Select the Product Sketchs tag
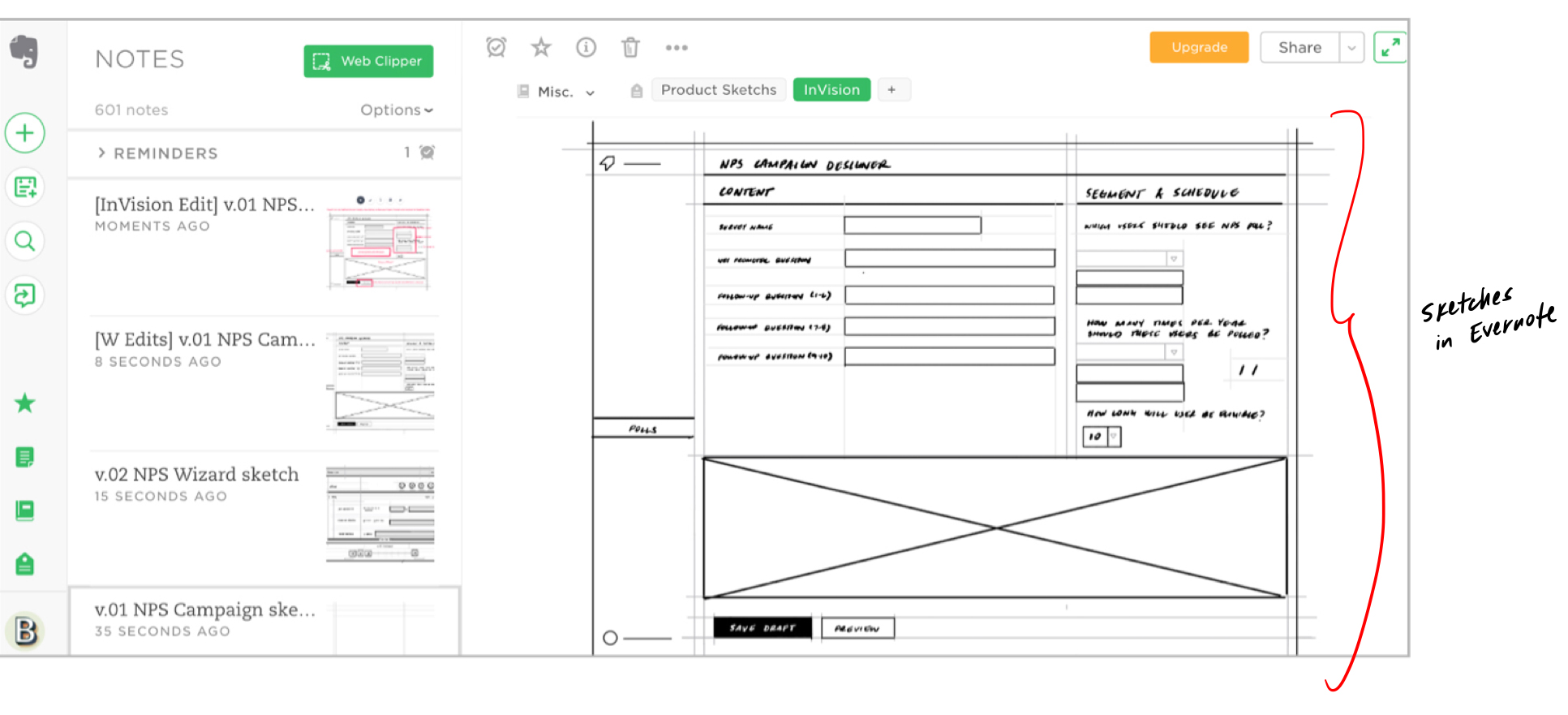The height and width of the screenshot is (715, 1568). (x=718, y=90)
